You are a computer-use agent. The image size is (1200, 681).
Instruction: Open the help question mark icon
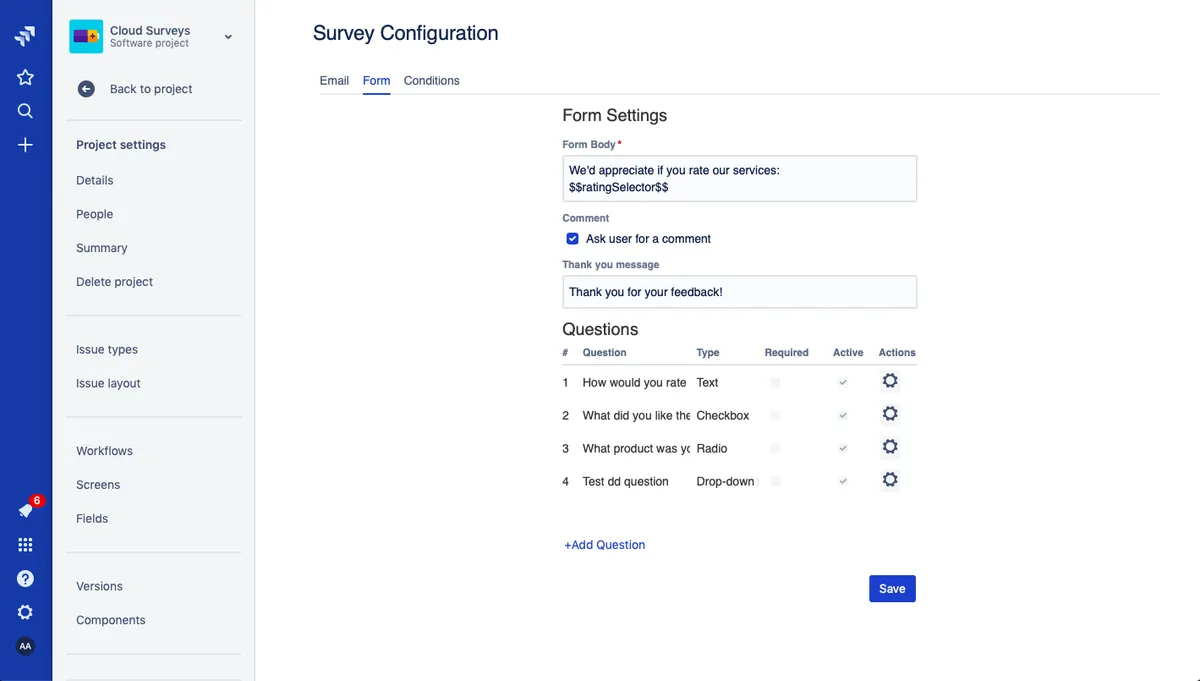(25, 579)
